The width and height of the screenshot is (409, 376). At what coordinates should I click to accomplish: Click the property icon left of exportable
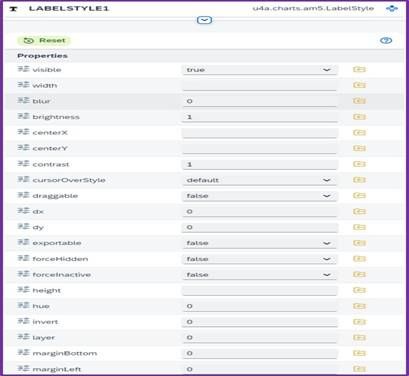click(23, 242)
